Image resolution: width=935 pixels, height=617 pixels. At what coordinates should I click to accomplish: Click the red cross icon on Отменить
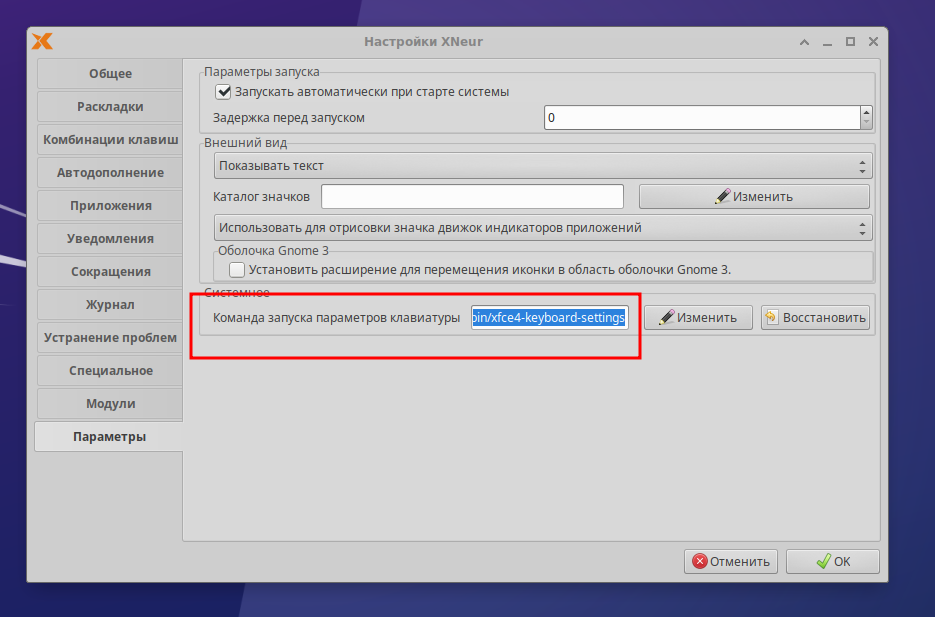(x=701, y=561)
